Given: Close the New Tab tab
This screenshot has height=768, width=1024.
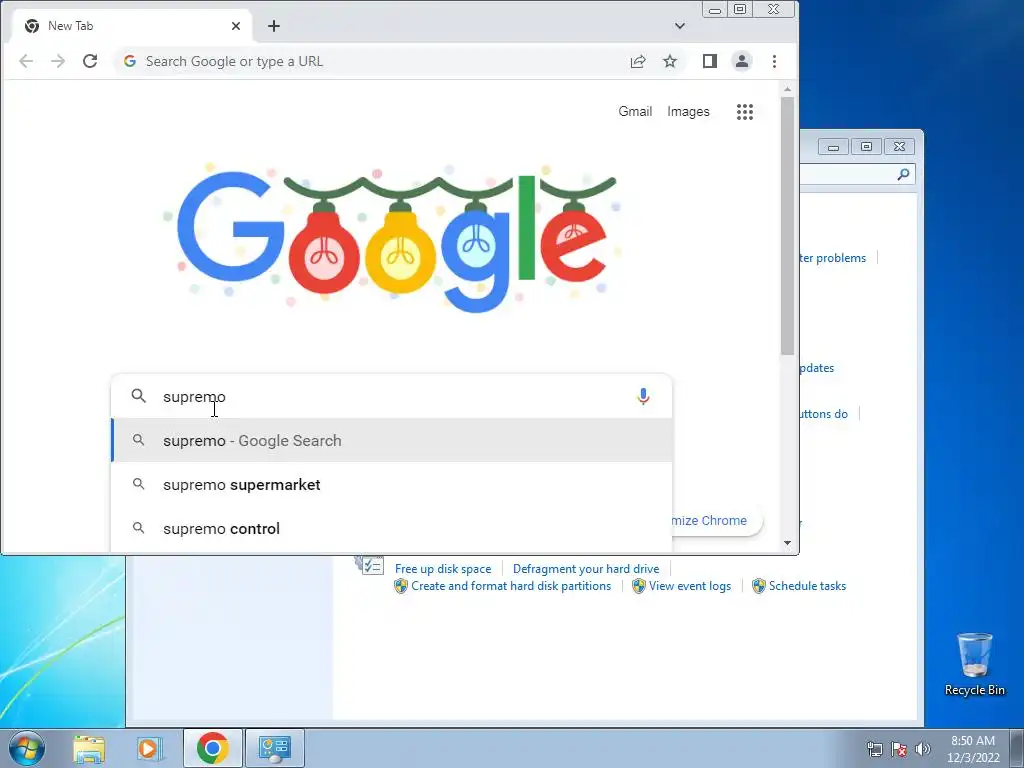Looking at the screenshot, I should pyautogui.click(x=236, y=26).
